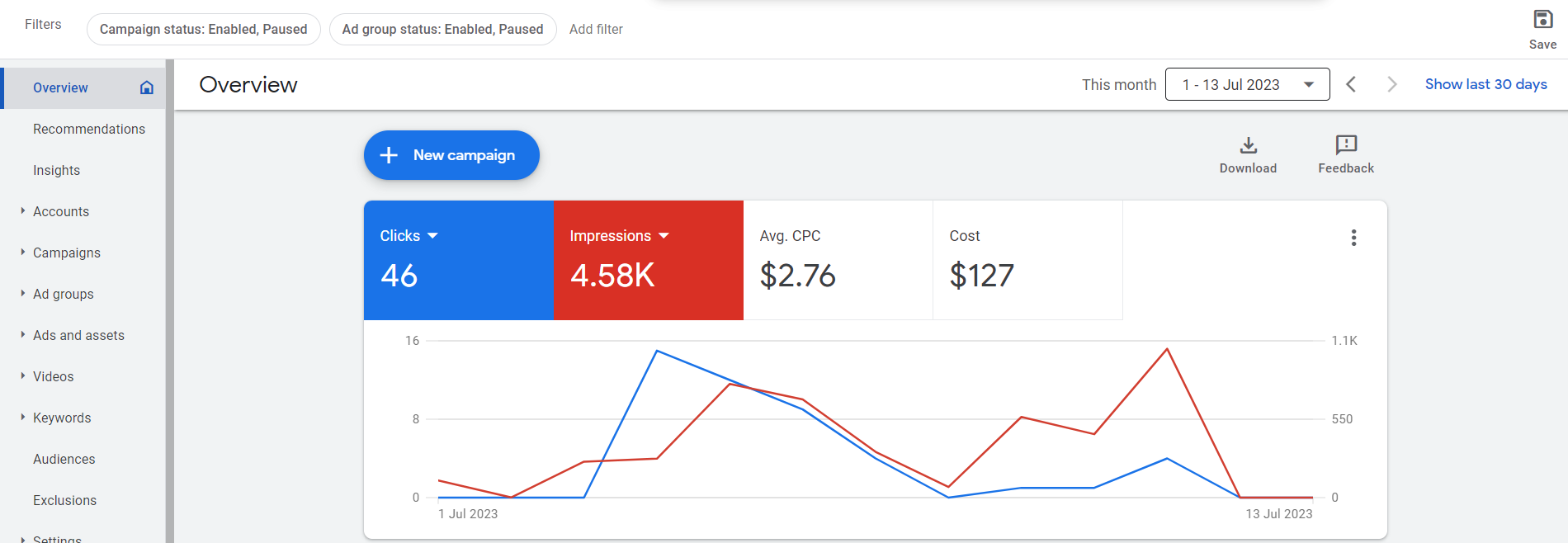Expand the Campaigns sidebar section
1568x543 pixels.
pyautogui.click(x=22, y=252)
